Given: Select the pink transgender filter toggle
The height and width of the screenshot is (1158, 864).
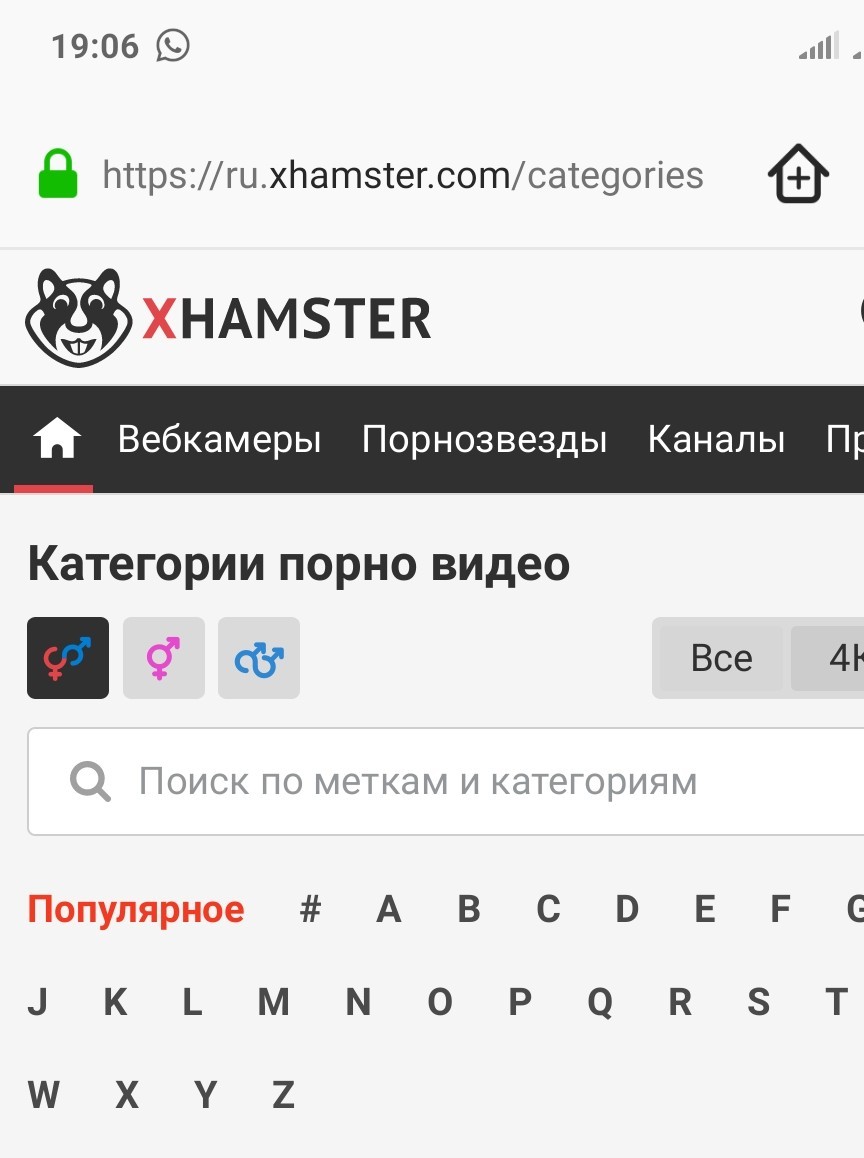Looking at the screenshot, I should [164, 658].
